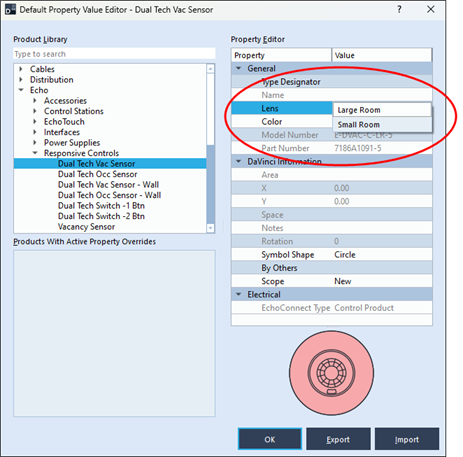Click the application icon in the title bar

[x=10, y=10]
